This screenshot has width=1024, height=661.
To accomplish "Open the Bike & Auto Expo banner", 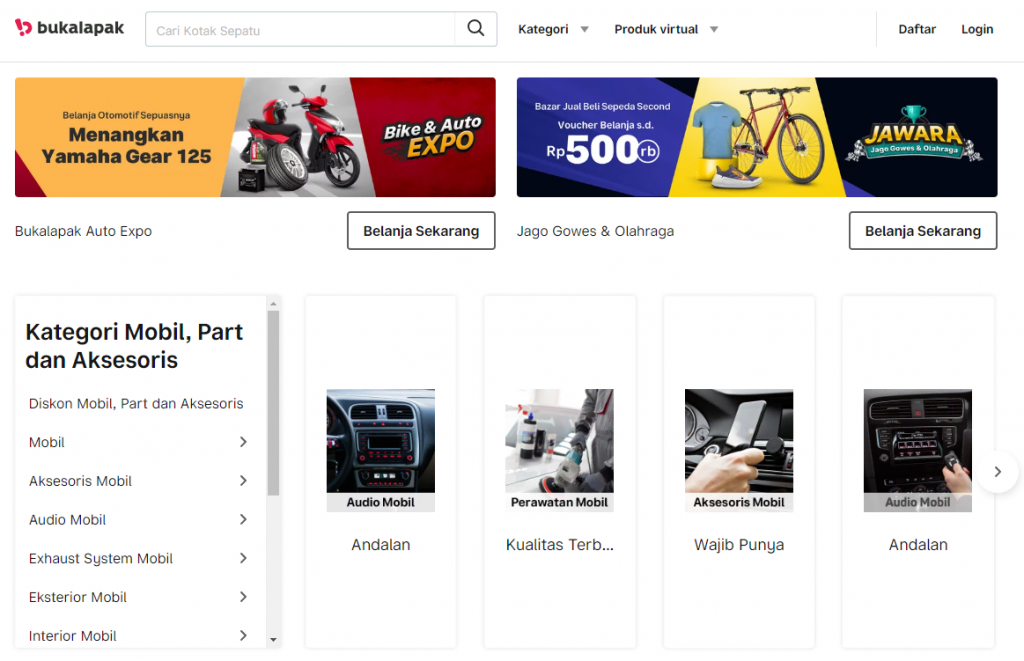I will click(255, 137).
